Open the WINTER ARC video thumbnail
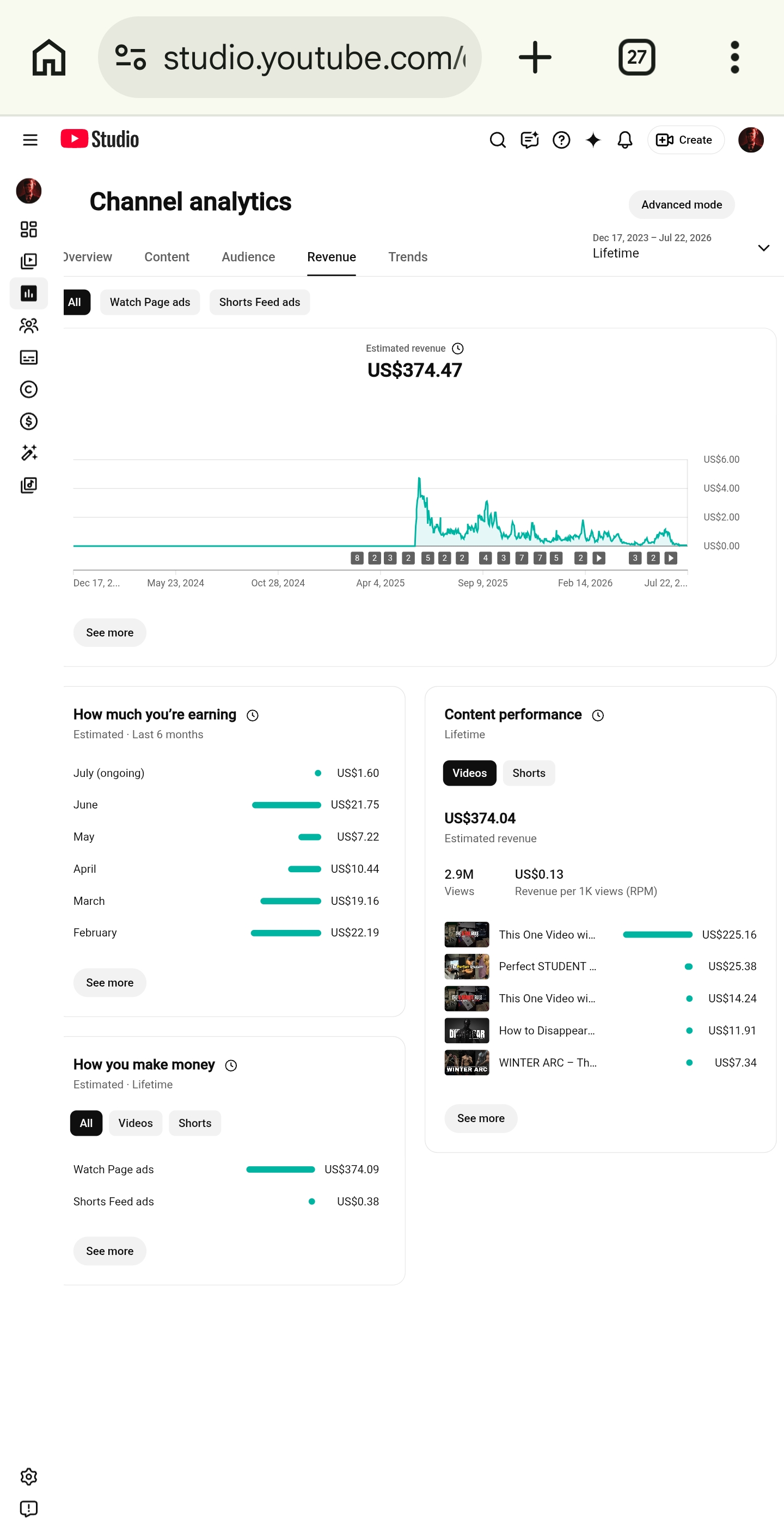Screen dimensions: 784x1531 pyautogui.click(x=467, y=1063)
